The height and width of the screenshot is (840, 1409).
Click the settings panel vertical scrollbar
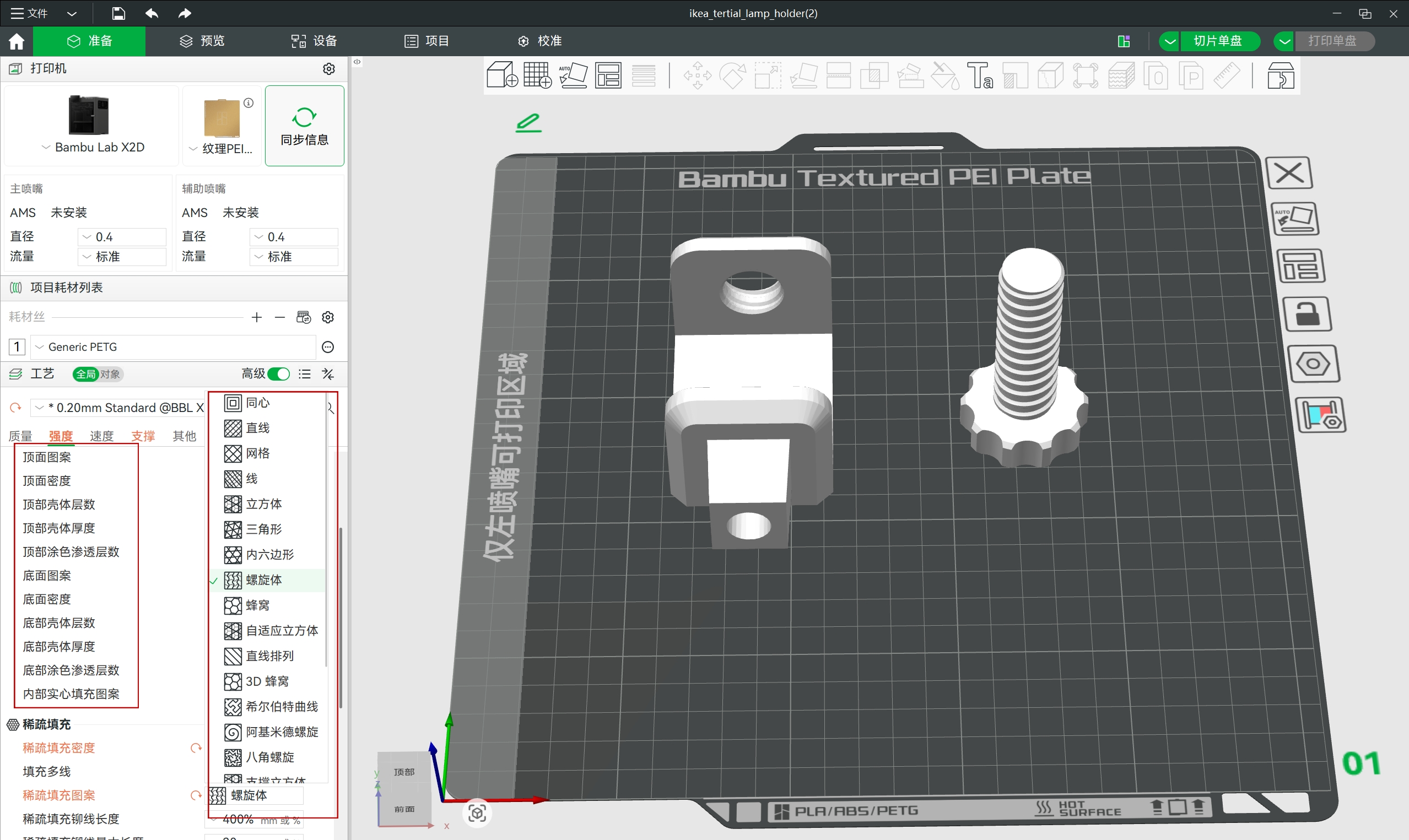pyautogui.click(x=341, y=617)
